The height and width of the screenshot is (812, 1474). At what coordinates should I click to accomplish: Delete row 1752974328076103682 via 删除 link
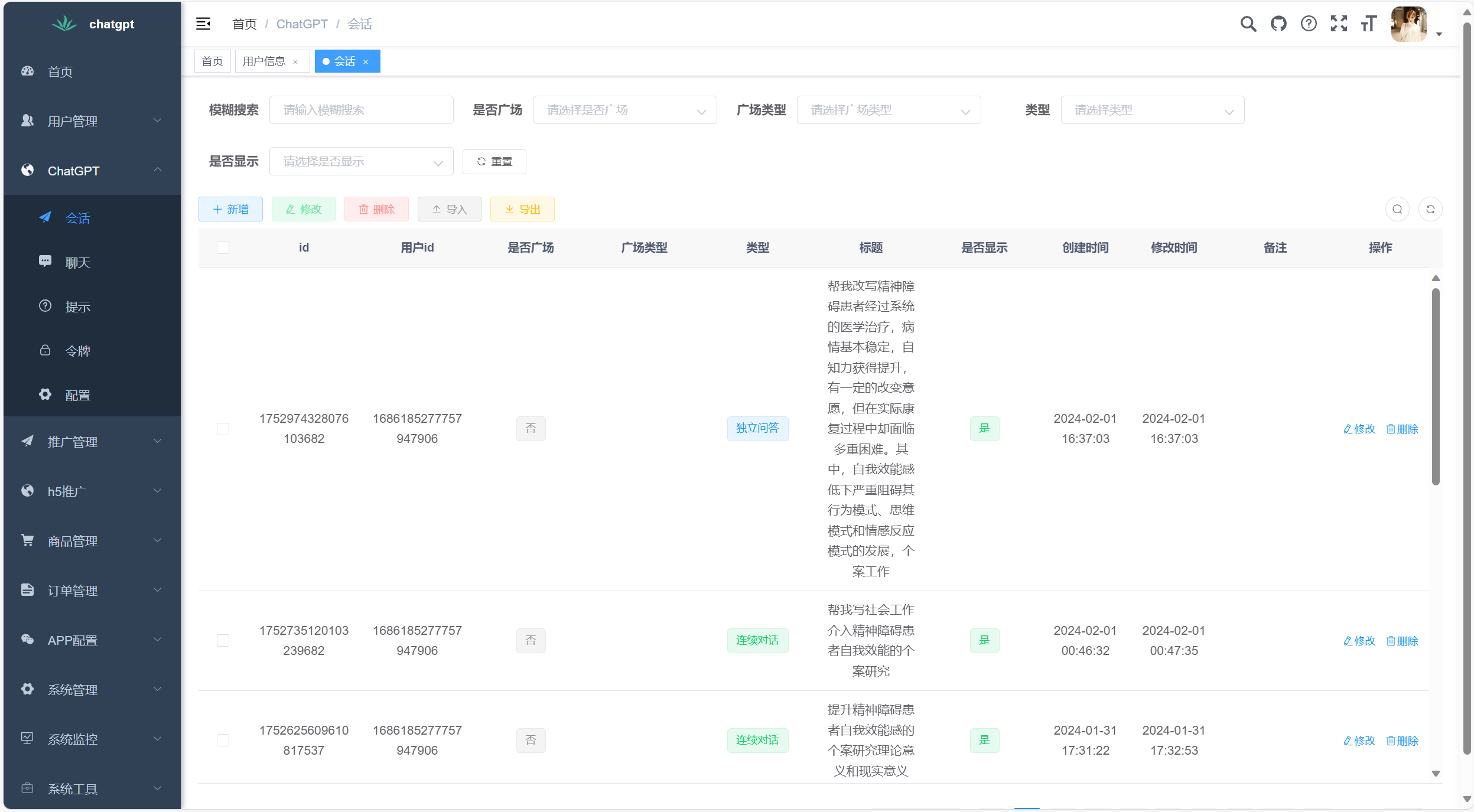1402,429
